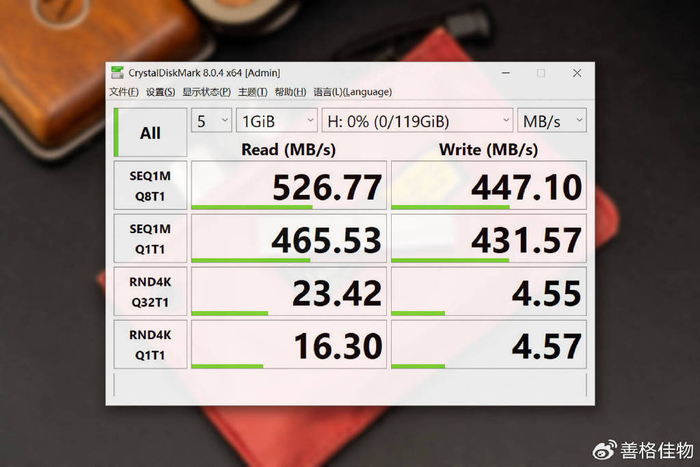Click the 23.42 read result
The height and width of the screenshot is (467, 700).
(289, 292)
